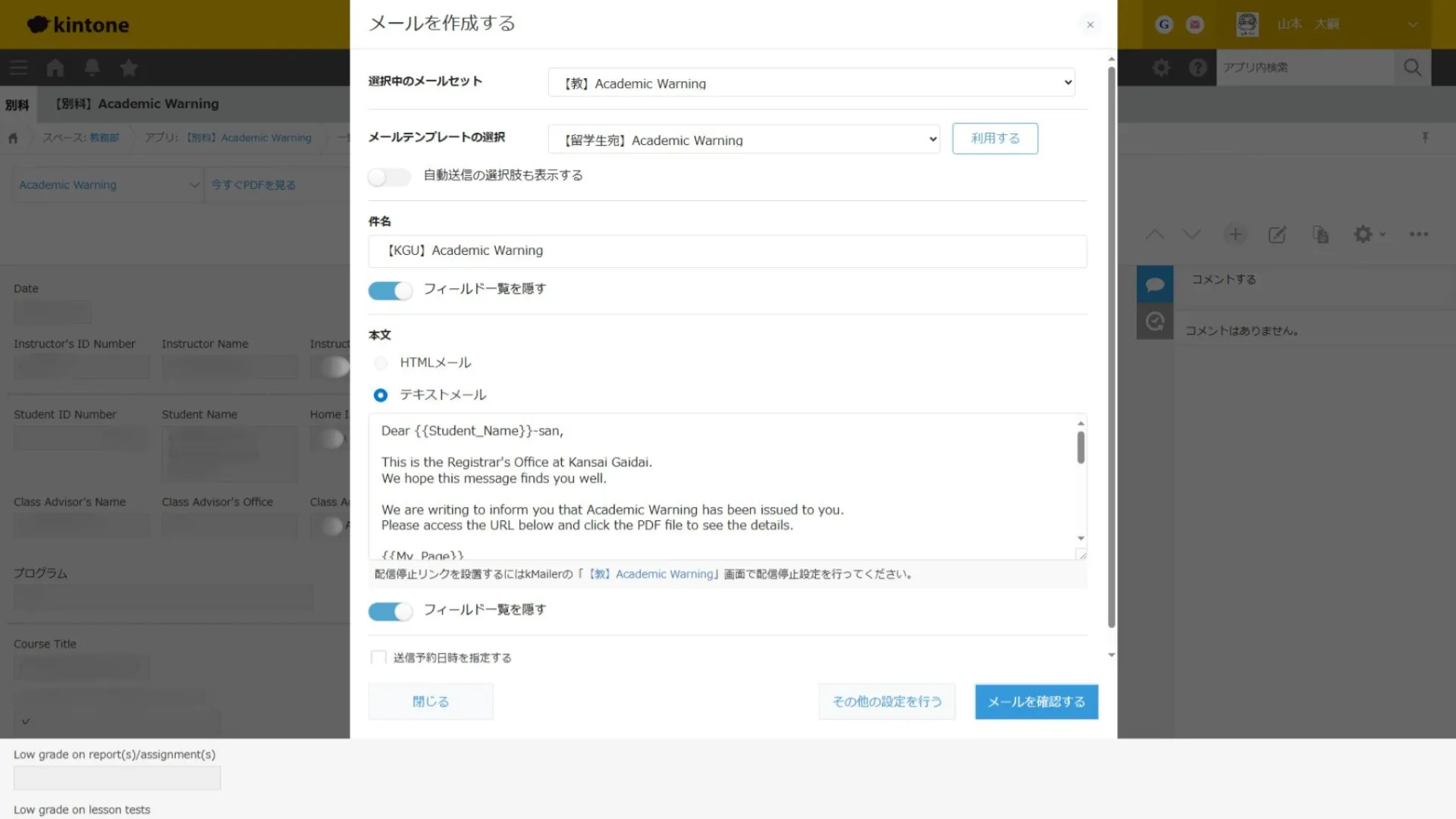
Task: Click the three-dots more options icon
Action: (x=1419, y=234)
